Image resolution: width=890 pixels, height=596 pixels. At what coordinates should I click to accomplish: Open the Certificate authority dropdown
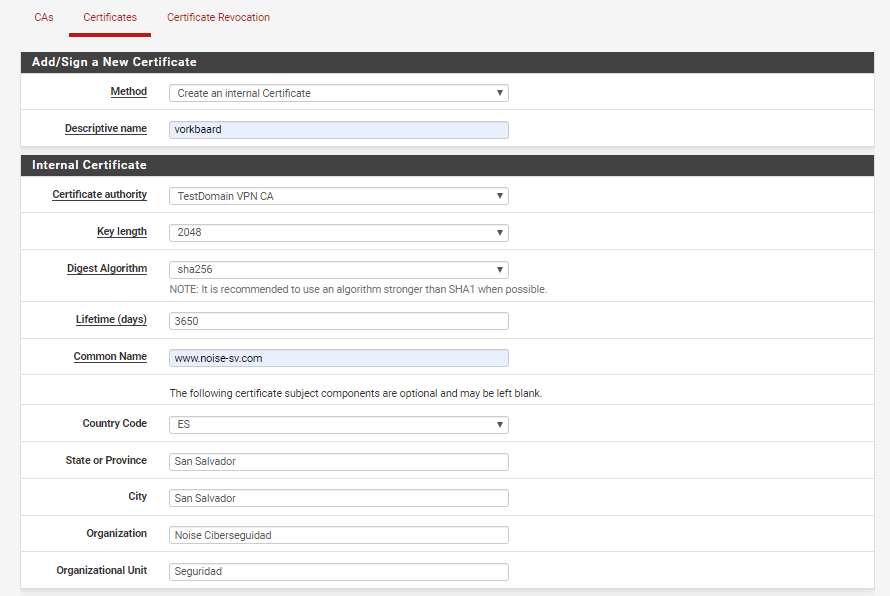tap(339, 196)
